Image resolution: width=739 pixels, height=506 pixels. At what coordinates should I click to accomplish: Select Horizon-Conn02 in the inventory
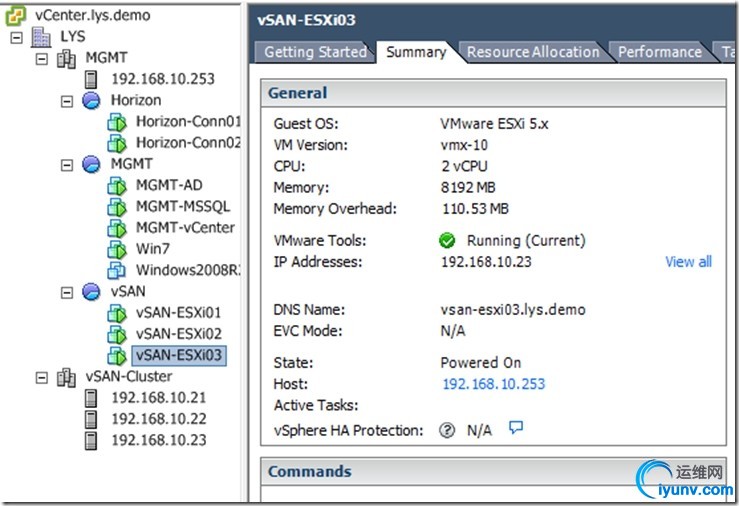[188, 143]
